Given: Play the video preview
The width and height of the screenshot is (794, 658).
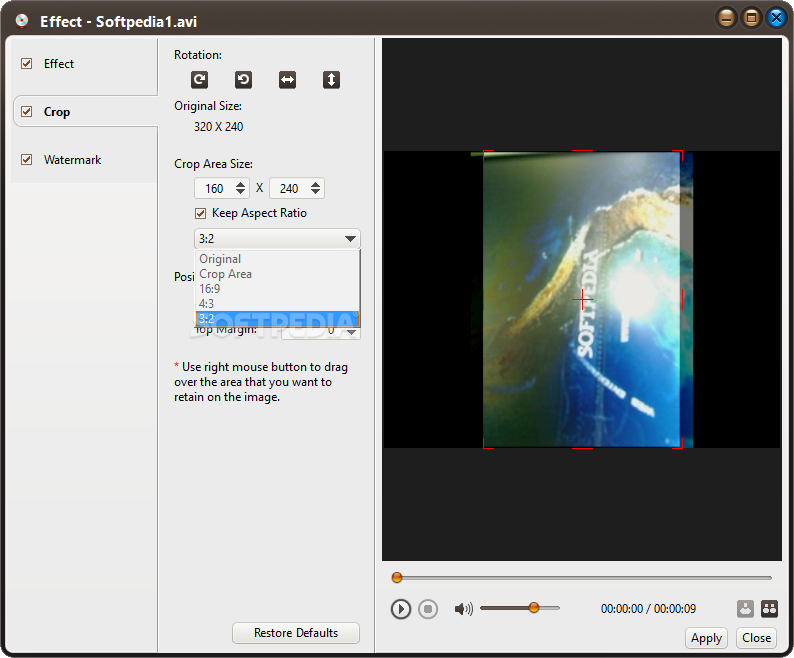Looking at the screenshot, I should (401, 608).
